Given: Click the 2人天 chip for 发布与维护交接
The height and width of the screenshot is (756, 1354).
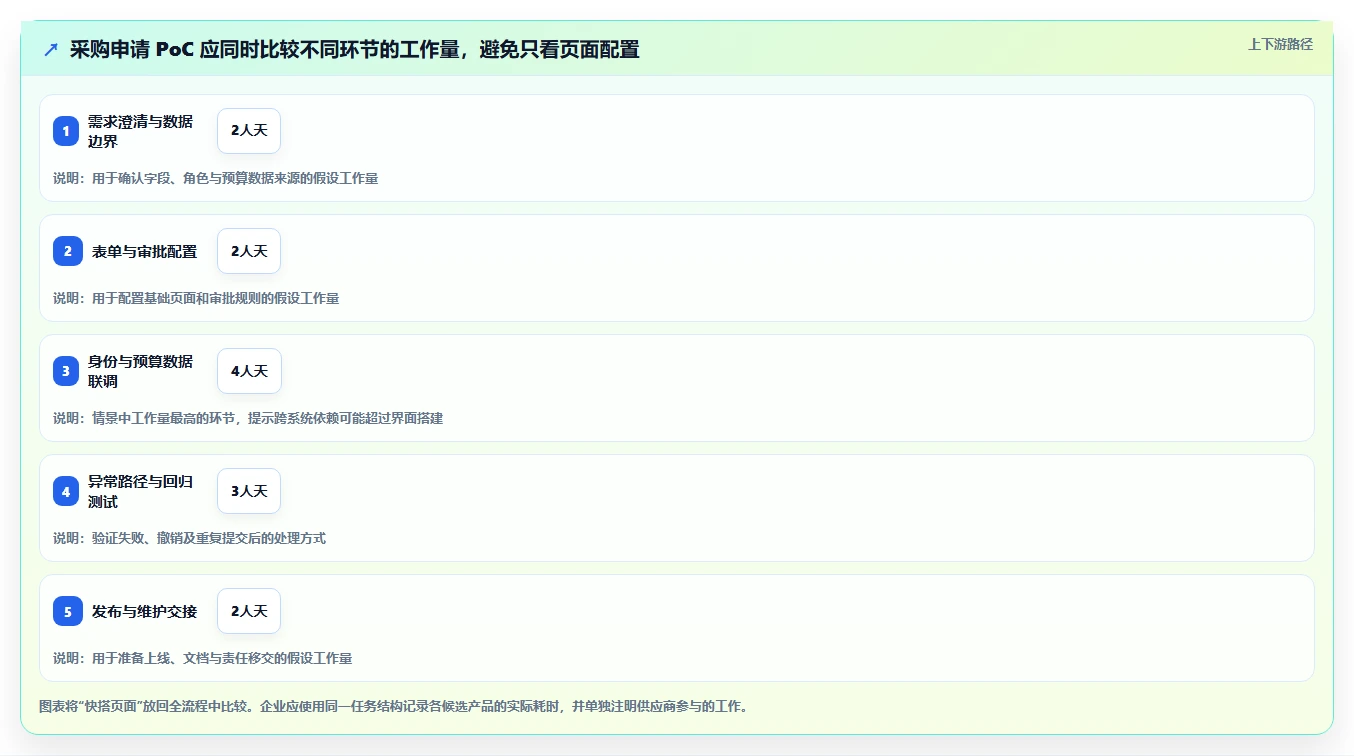Looking at the screenshot, I should 249,611.
